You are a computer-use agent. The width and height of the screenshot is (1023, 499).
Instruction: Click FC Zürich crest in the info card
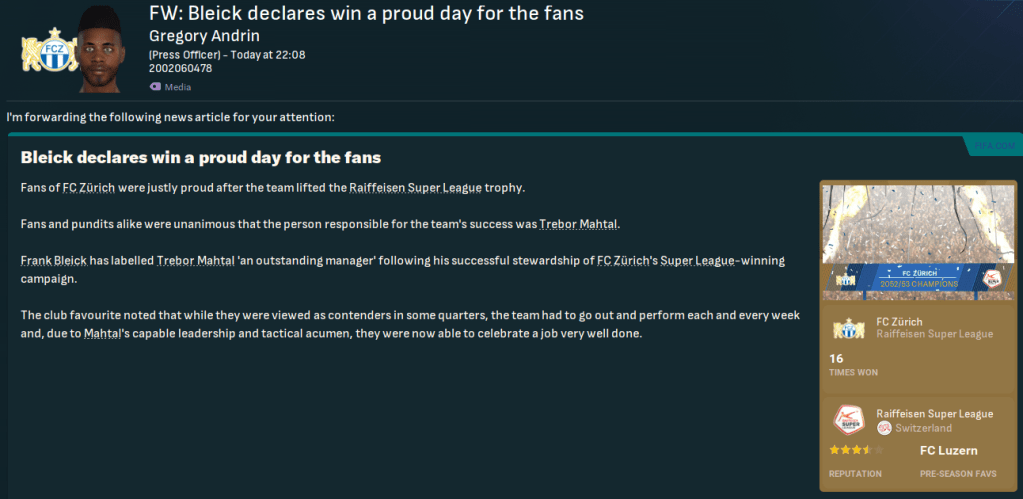point(849,328)
